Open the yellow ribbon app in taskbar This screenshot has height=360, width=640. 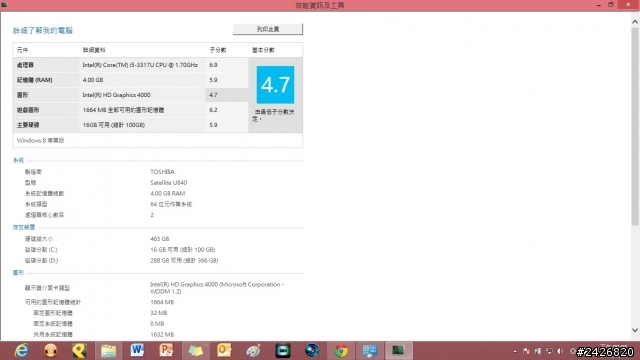pyautogui.click(x=79, y=351)
